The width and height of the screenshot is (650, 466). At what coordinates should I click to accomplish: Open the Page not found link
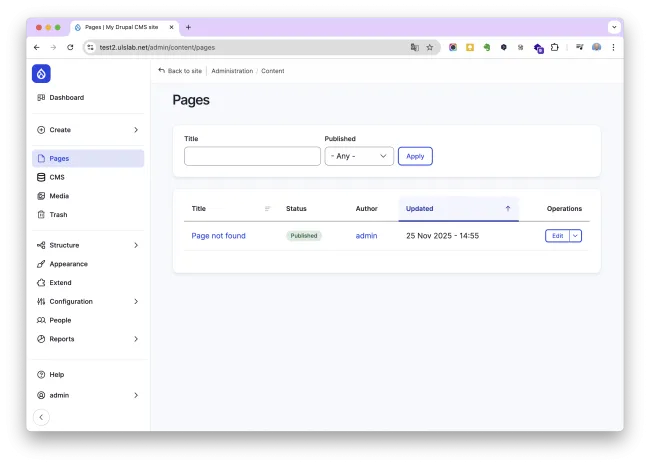tap(218, 235)
